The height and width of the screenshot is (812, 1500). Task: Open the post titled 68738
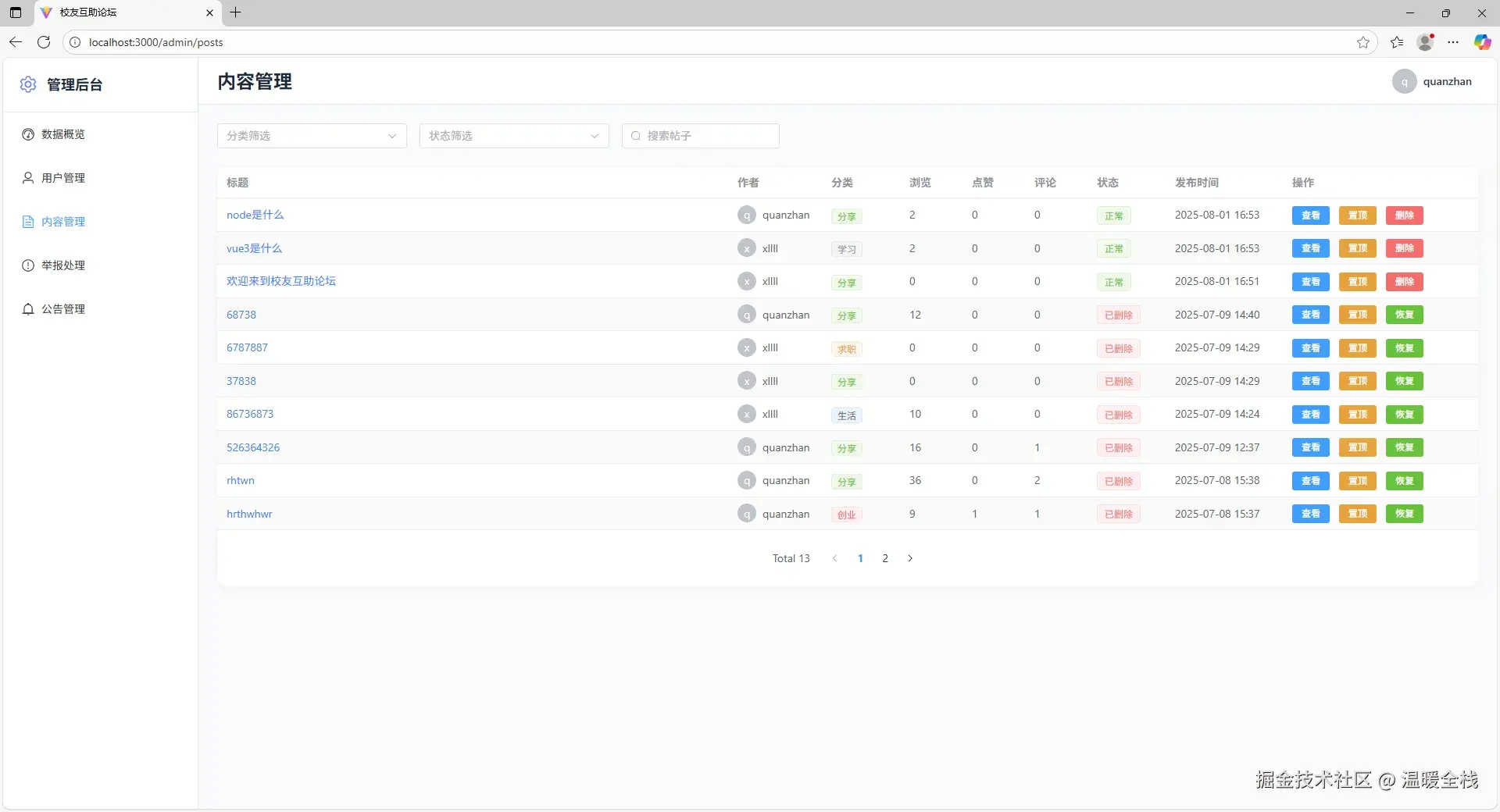click(241, 315)
